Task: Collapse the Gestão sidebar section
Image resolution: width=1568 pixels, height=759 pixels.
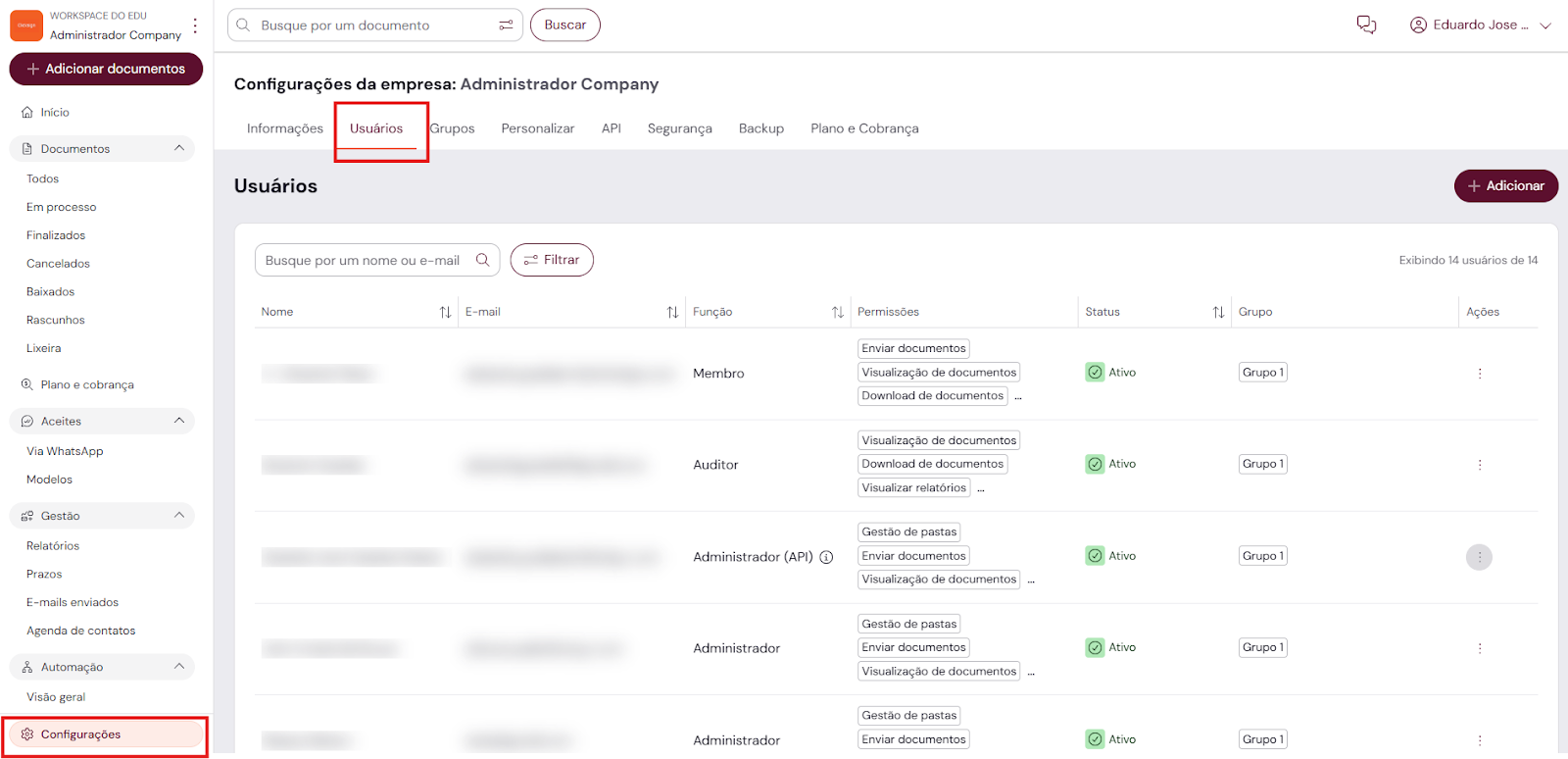Action: pyautogui.click(x=178, y=515)
